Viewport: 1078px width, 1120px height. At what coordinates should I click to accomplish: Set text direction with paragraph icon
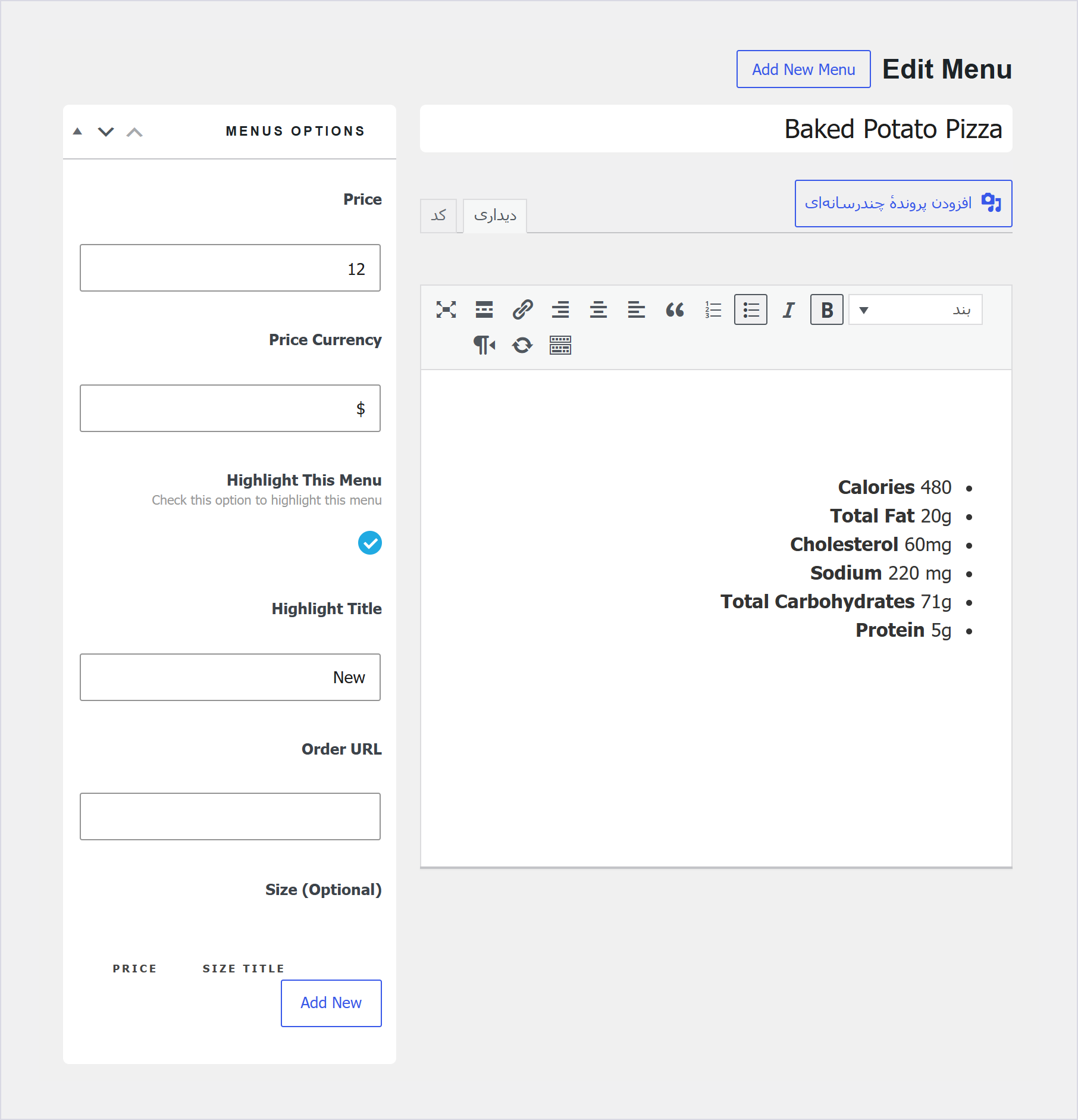484,345
